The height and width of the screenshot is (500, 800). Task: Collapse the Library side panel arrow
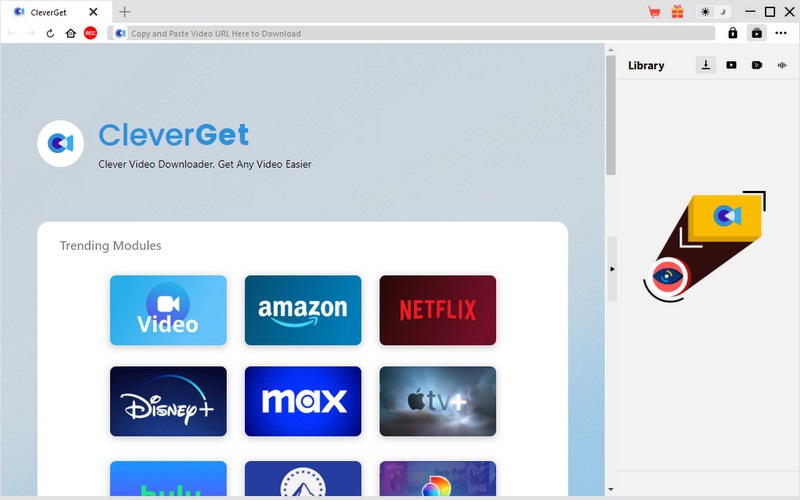(612, 269)
